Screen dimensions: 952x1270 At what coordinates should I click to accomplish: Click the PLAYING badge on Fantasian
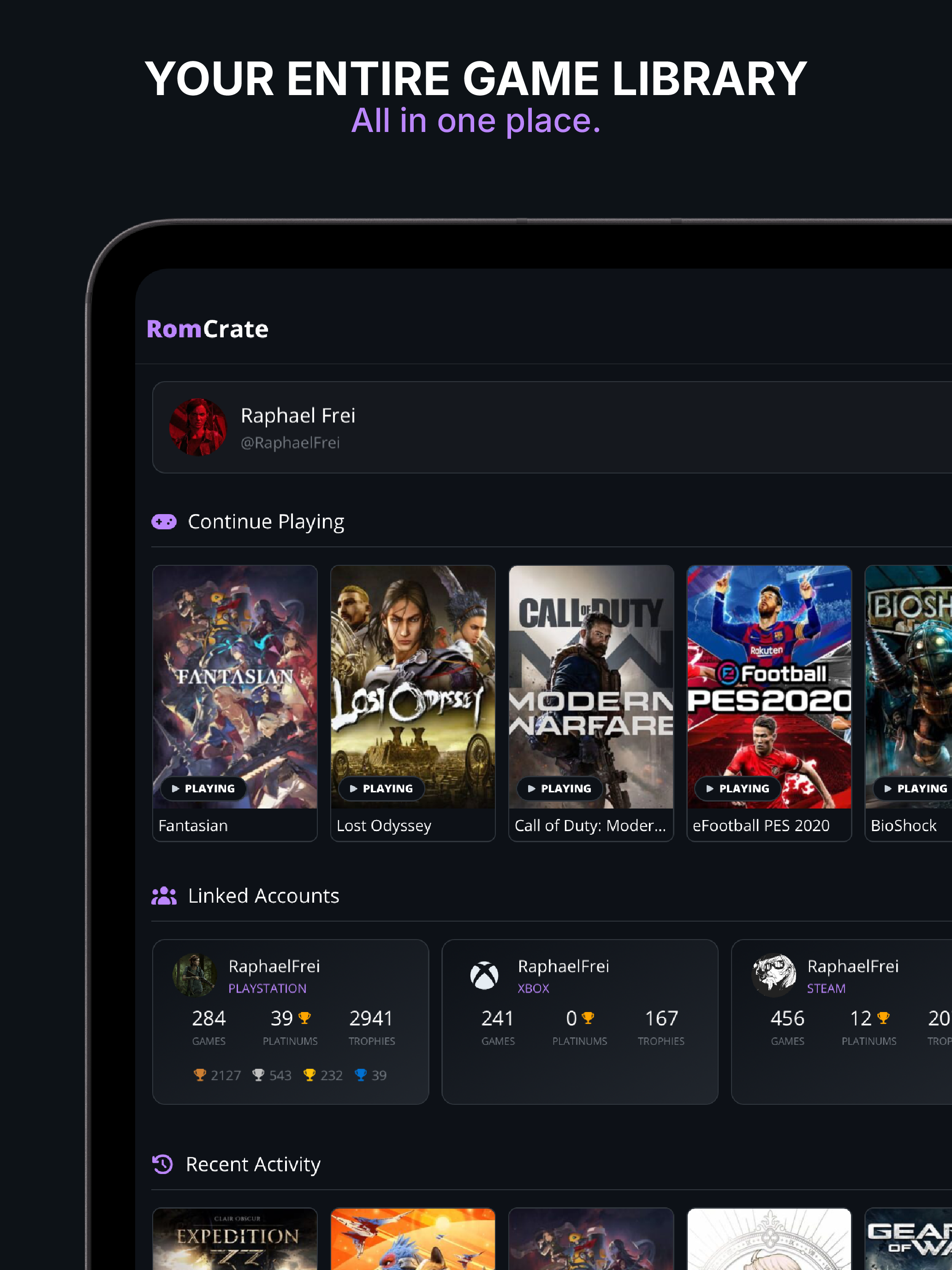tap(203, 788)
